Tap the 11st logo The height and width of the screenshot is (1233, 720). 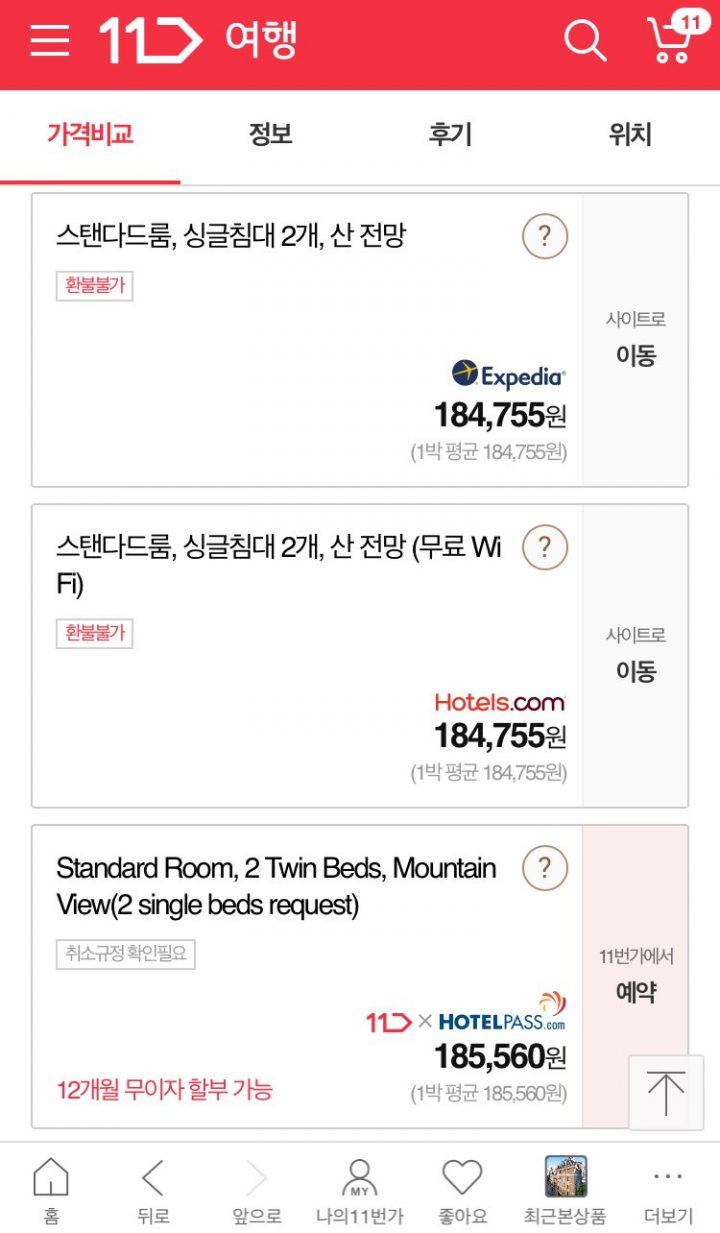pyautogui.click(x=150, y=41)
